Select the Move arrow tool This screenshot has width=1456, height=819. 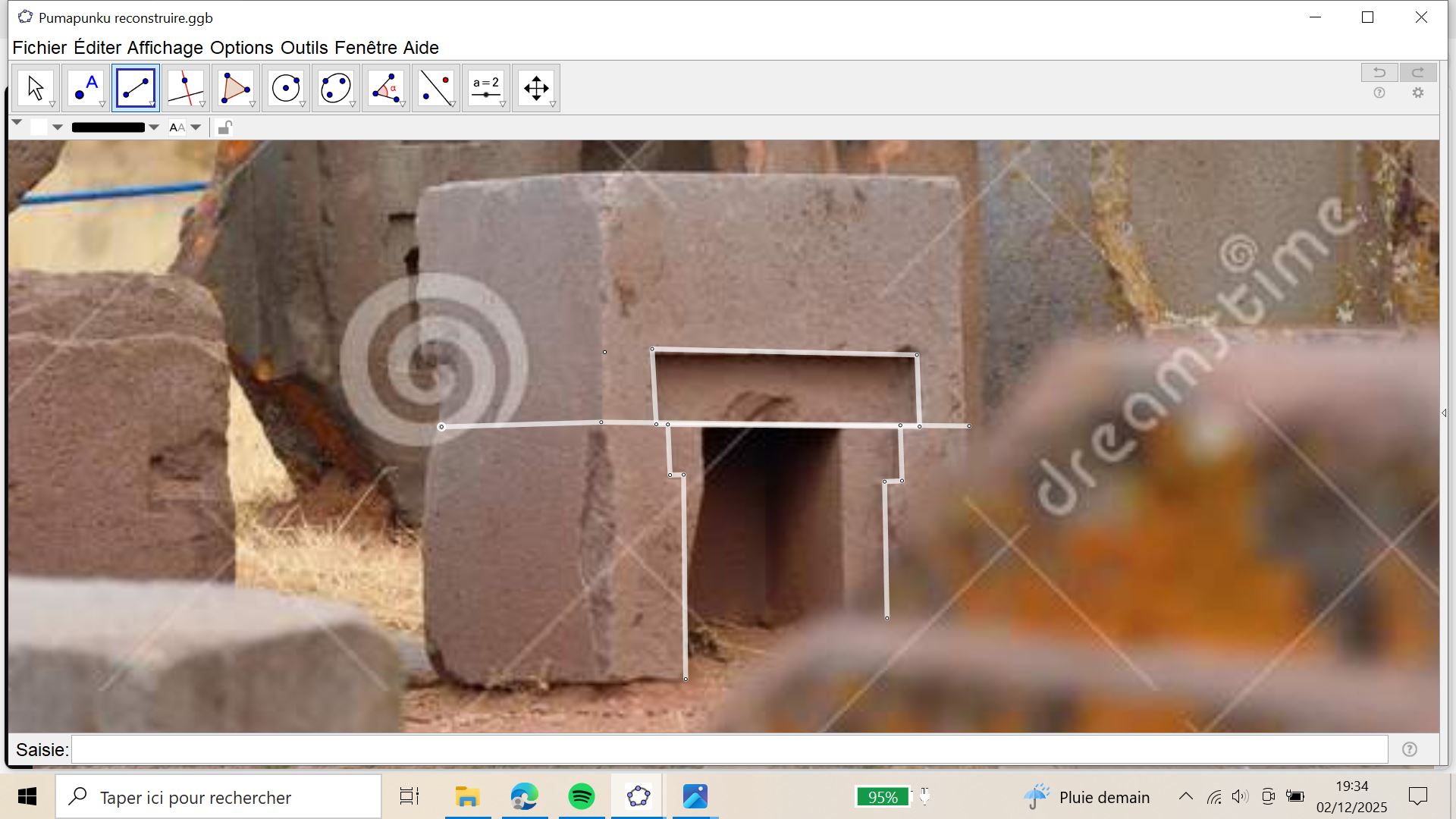[36, 88]
